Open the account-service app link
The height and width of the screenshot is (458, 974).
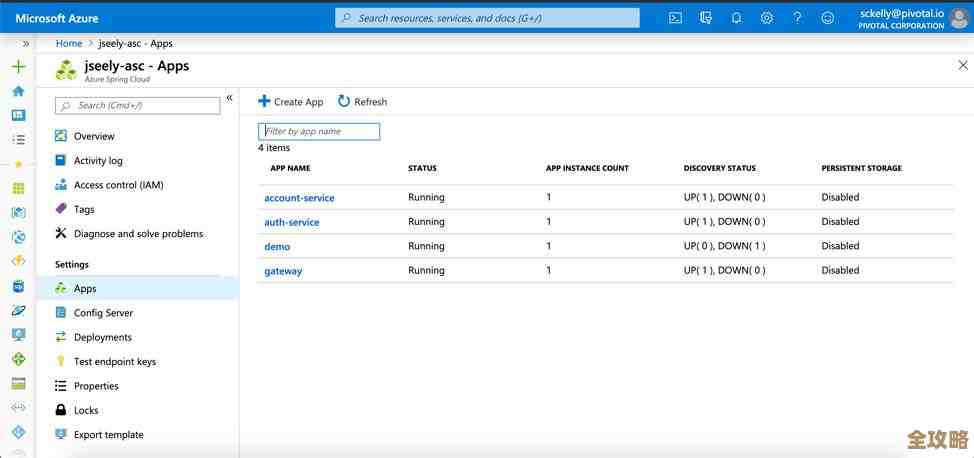(299, 198)
